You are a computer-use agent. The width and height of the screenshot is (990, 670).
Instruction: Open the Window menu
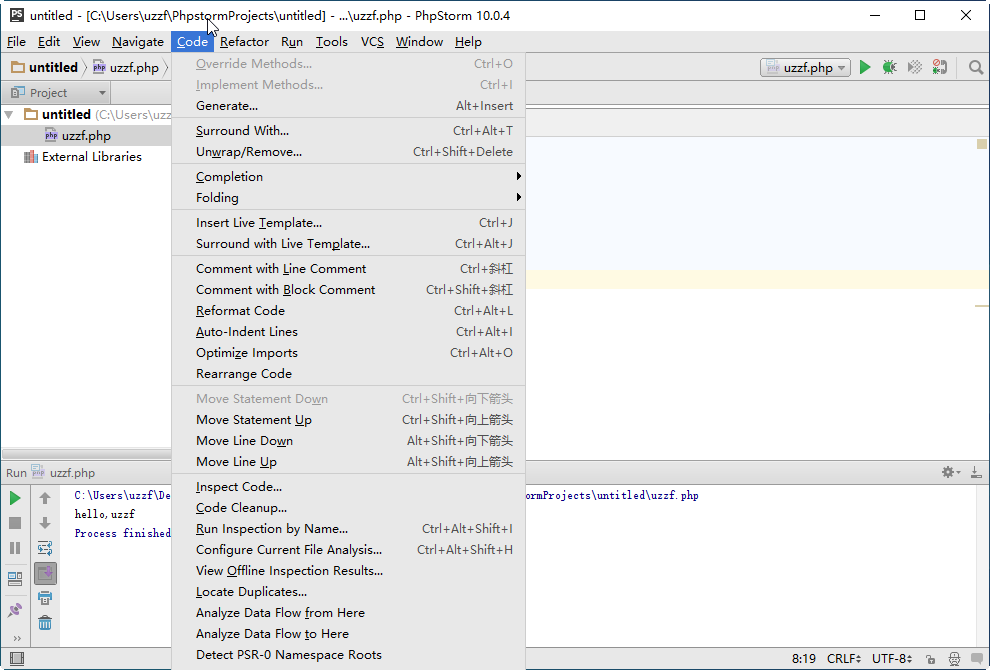point(419,42)
